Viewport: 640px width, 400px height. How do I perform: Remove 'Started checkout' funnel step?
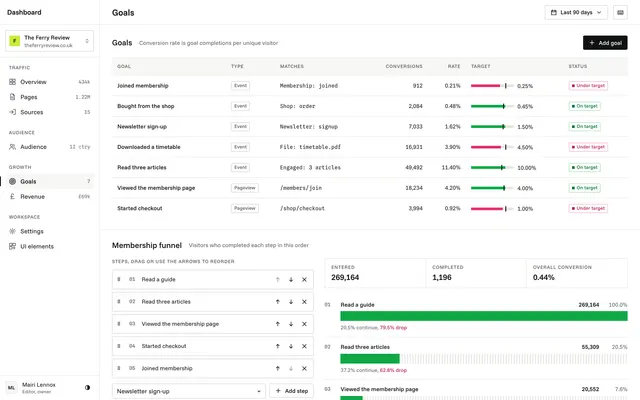tap(304, 346)
